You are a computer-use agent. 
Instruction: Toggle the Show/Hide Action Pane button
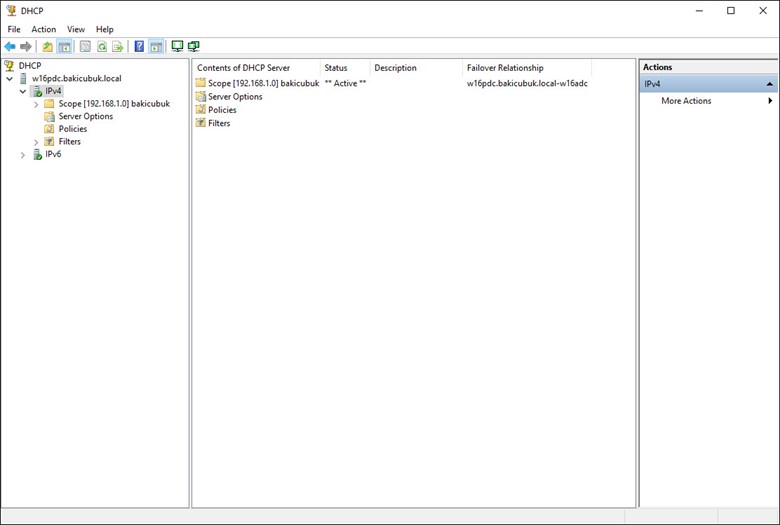pos(156,47)
